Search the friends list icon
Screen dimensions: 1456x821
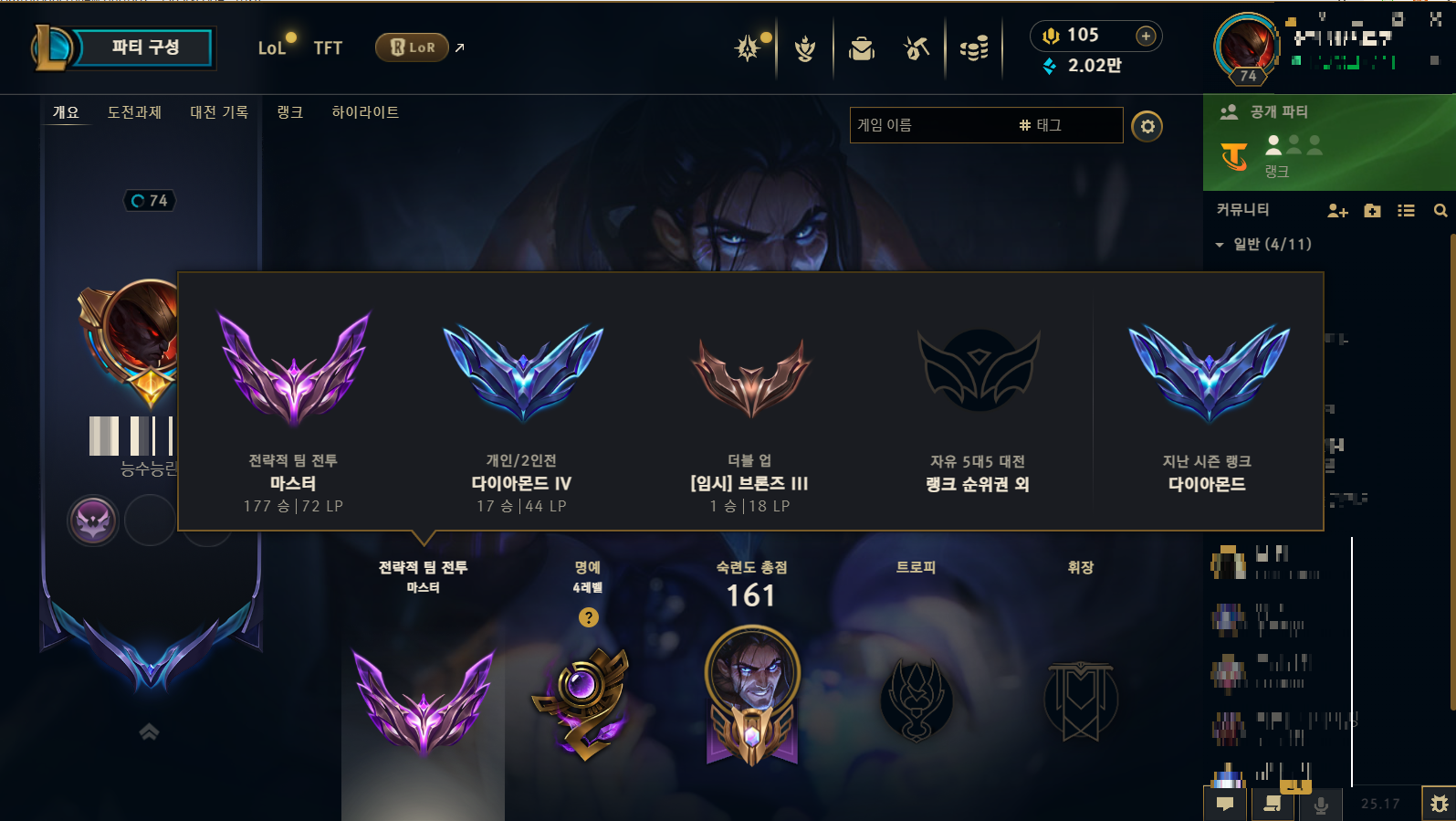(x=1440, y=211)
